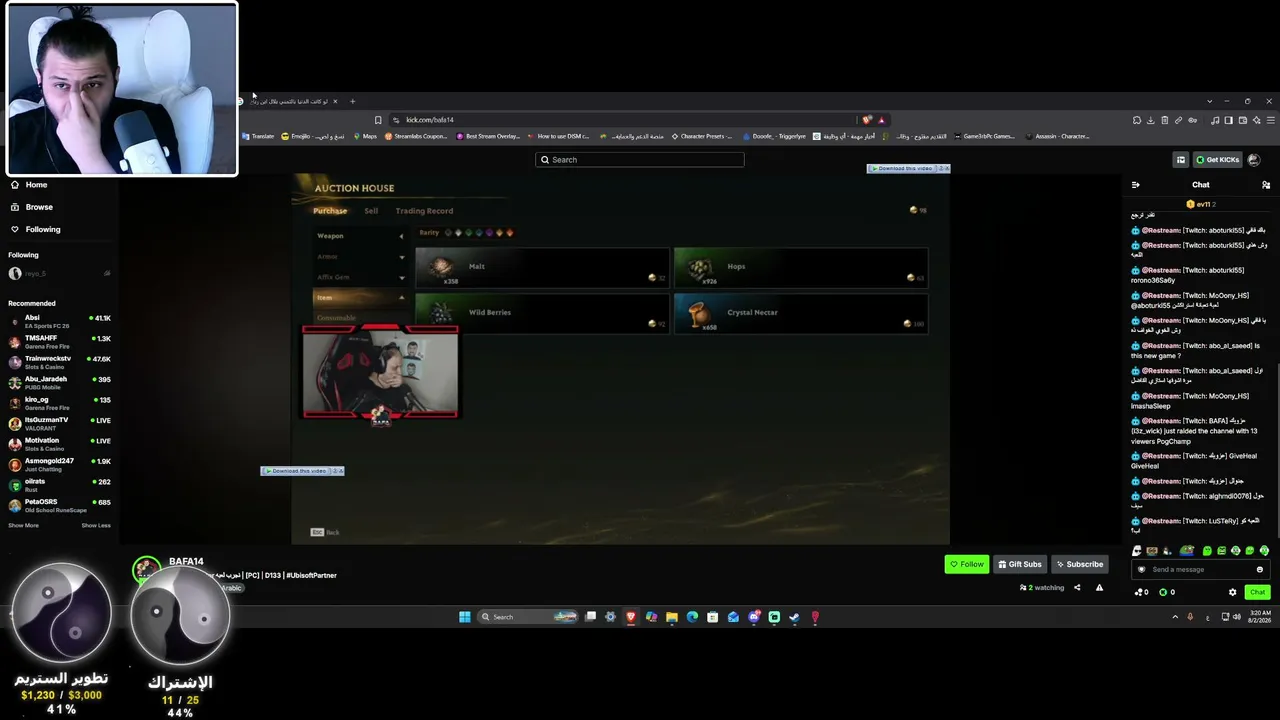
Task: Expand the Armor category
Action: 360,257
